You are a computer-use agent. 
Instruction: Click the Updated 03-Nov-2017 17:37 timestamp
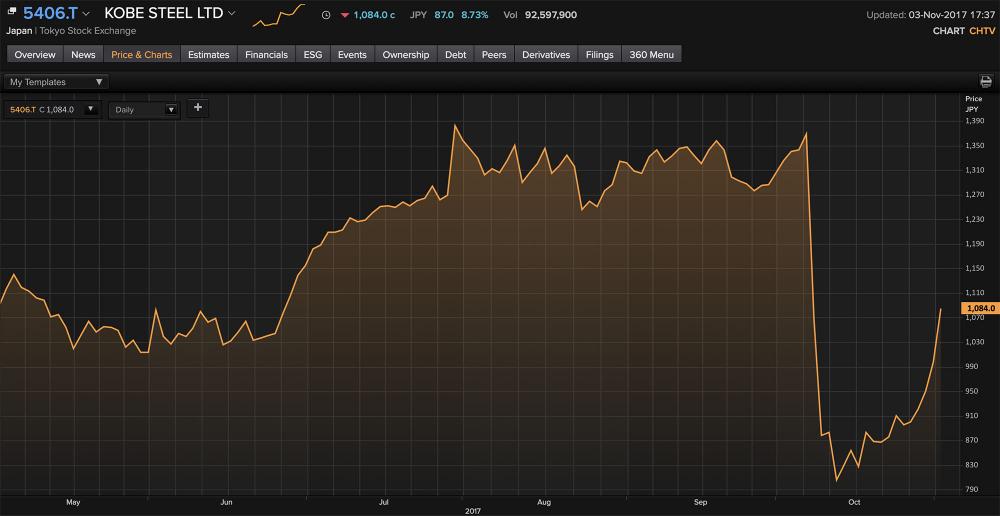(930, 15)
